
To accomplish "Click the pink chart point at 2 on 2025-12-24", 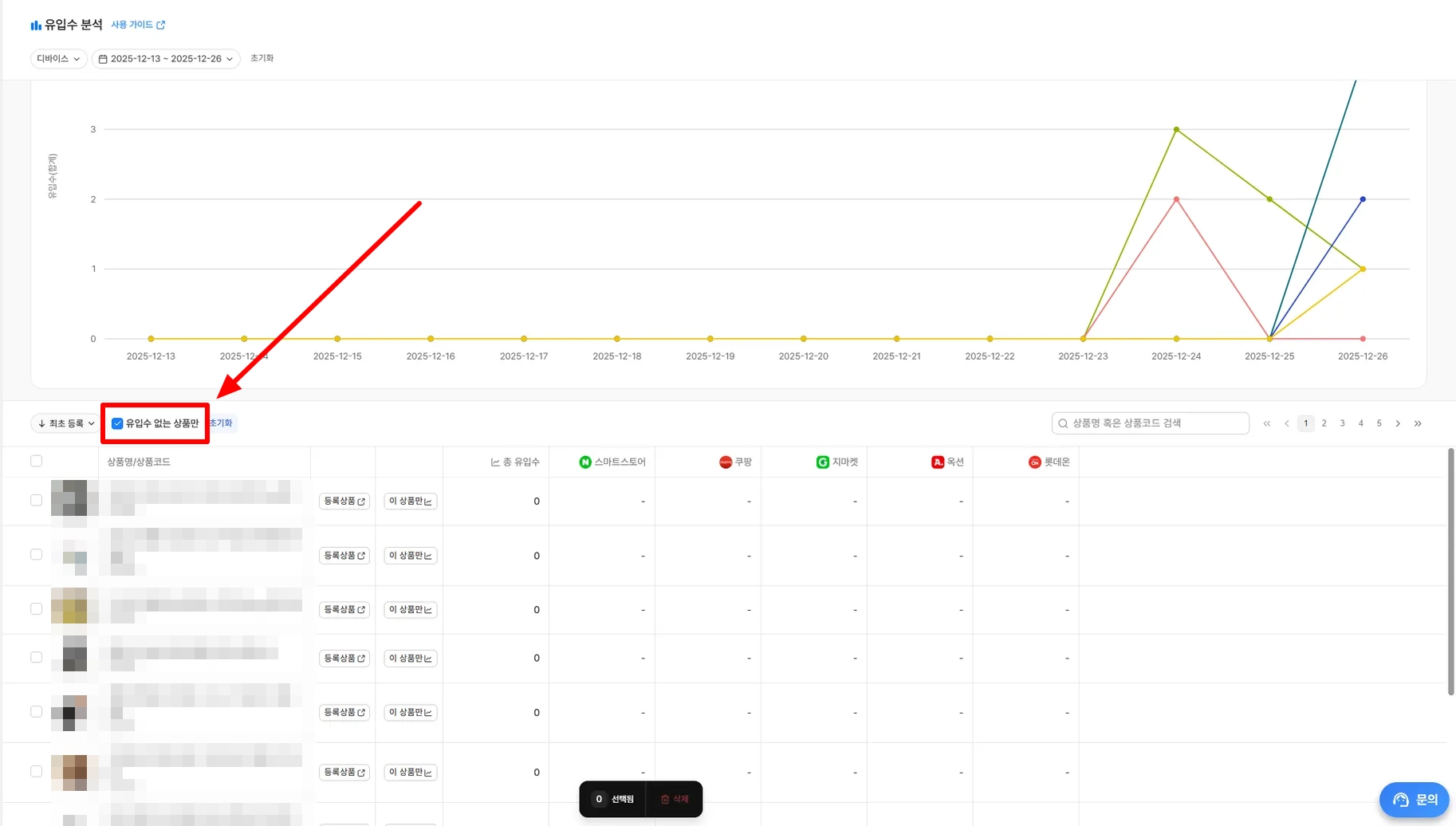I will [x=1176, y=199].
